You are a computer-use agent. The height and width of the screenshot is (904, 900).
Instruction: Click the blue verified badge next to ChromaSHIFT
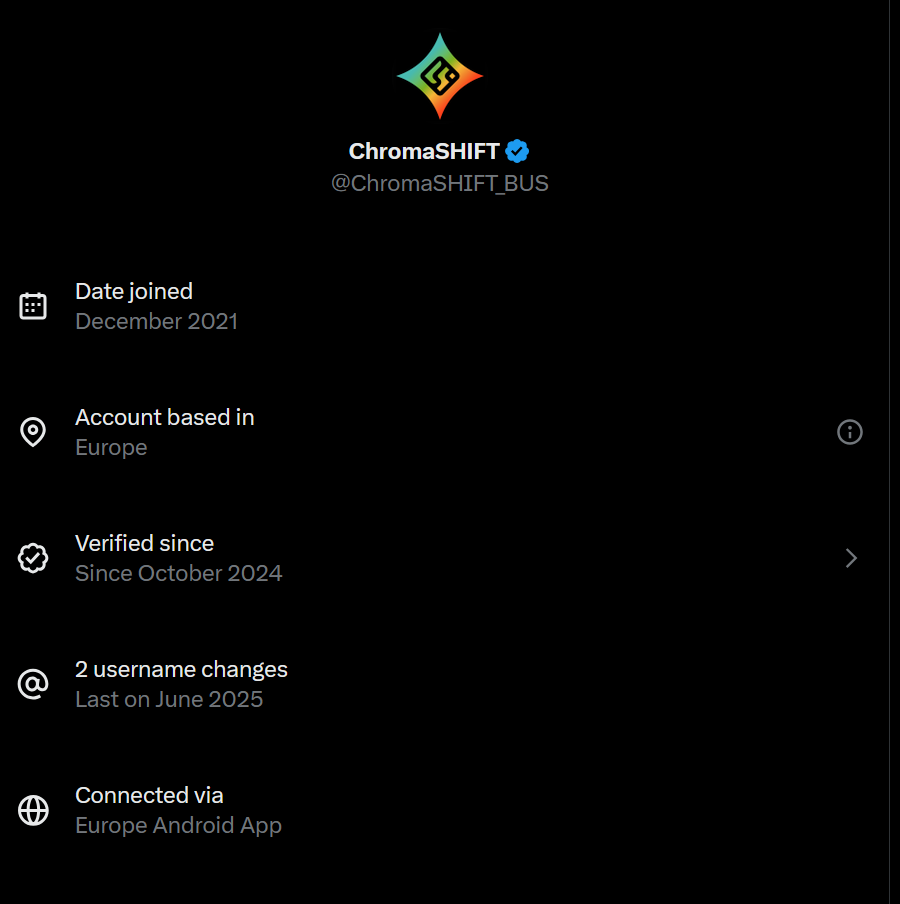click(517, 151)
